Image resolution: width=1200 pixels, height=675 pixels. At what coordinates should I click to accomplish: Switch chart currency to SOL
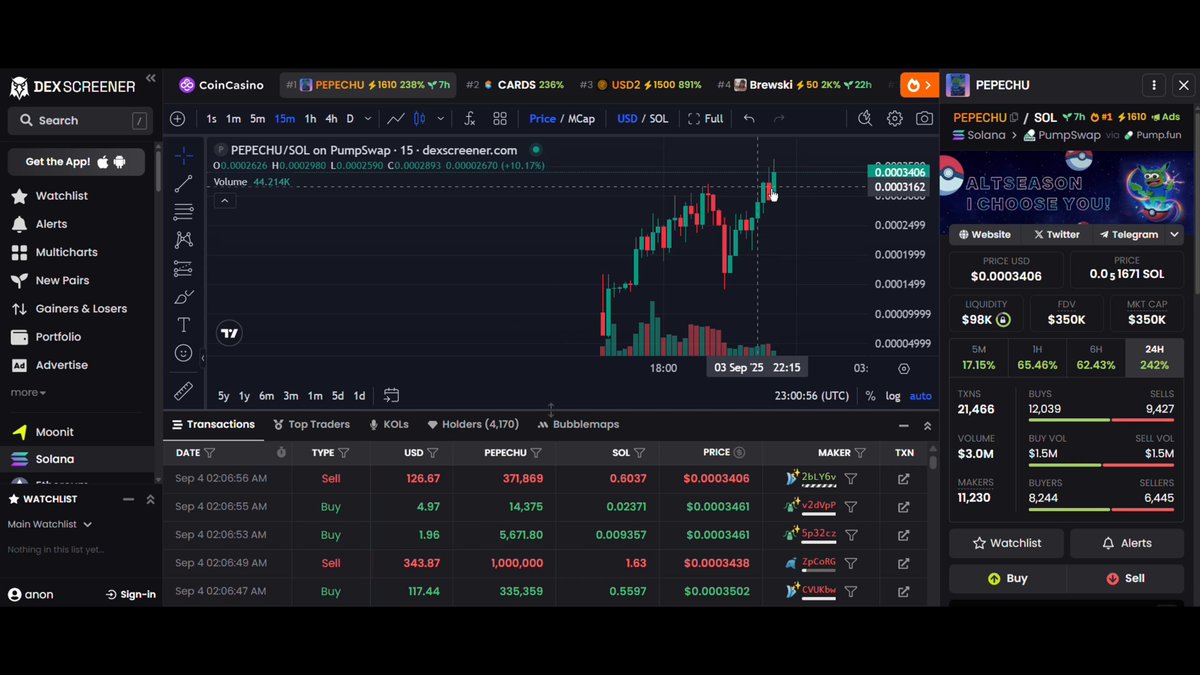tap(659, 119)
